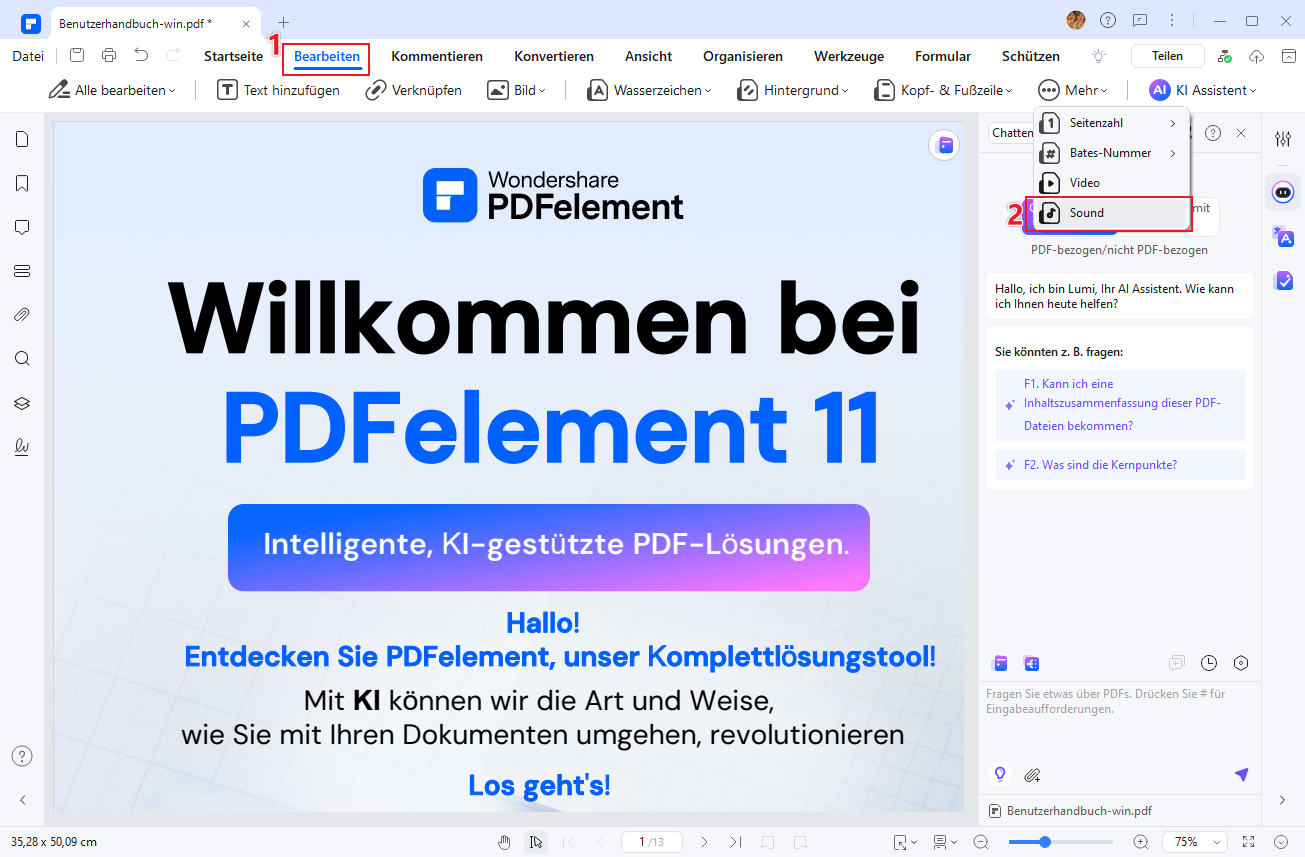Toggle the Mehr dropdown
Image resolution: width=1305 pixels, height=857 pixels.
pos(1072,90)
